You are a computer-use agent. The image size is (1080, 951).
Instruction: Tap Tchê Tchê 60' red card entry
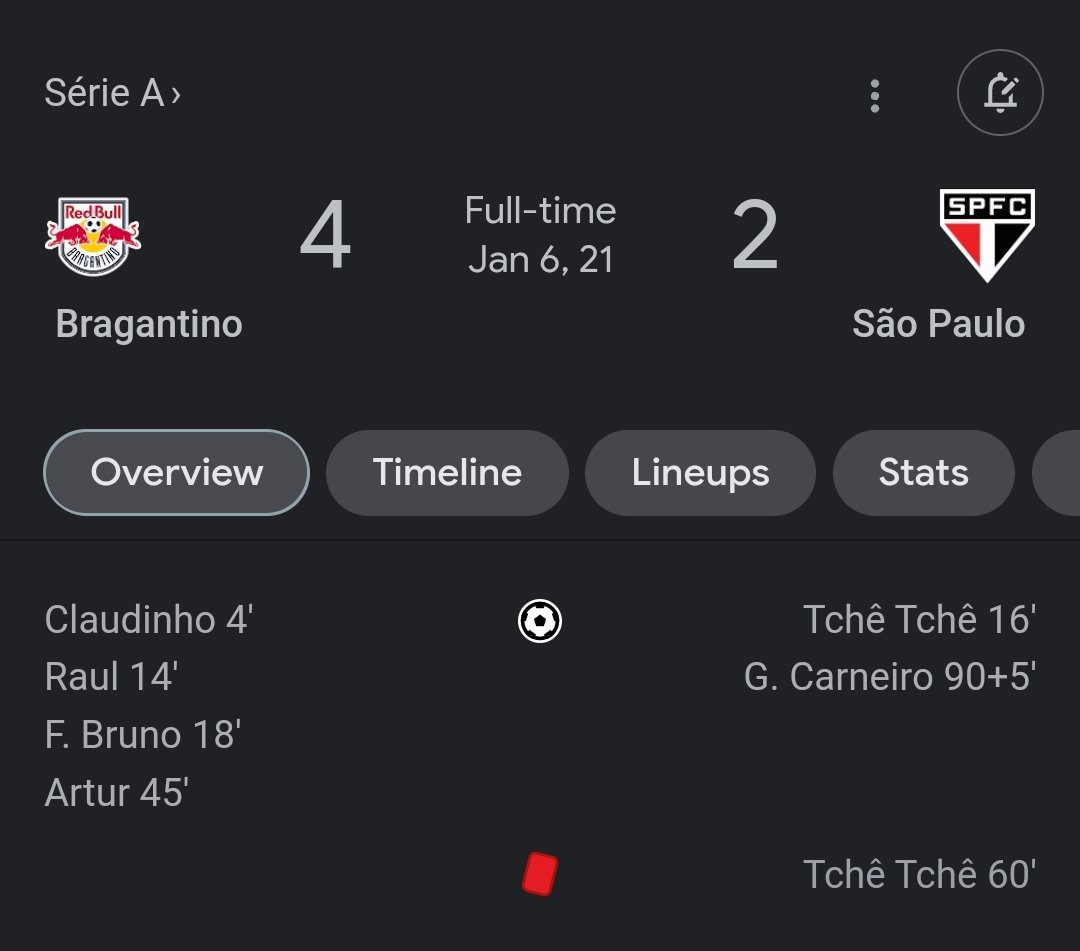[918, 874]
